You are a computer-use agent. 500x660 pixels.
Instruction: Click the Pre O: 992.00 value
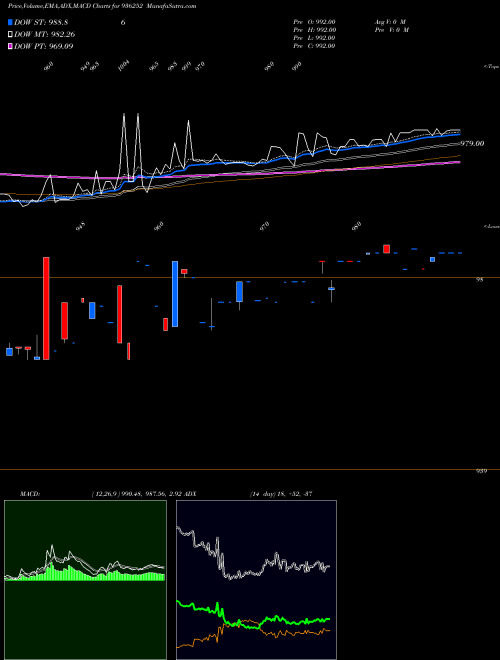pyautogui.click(x=314, y=22)
